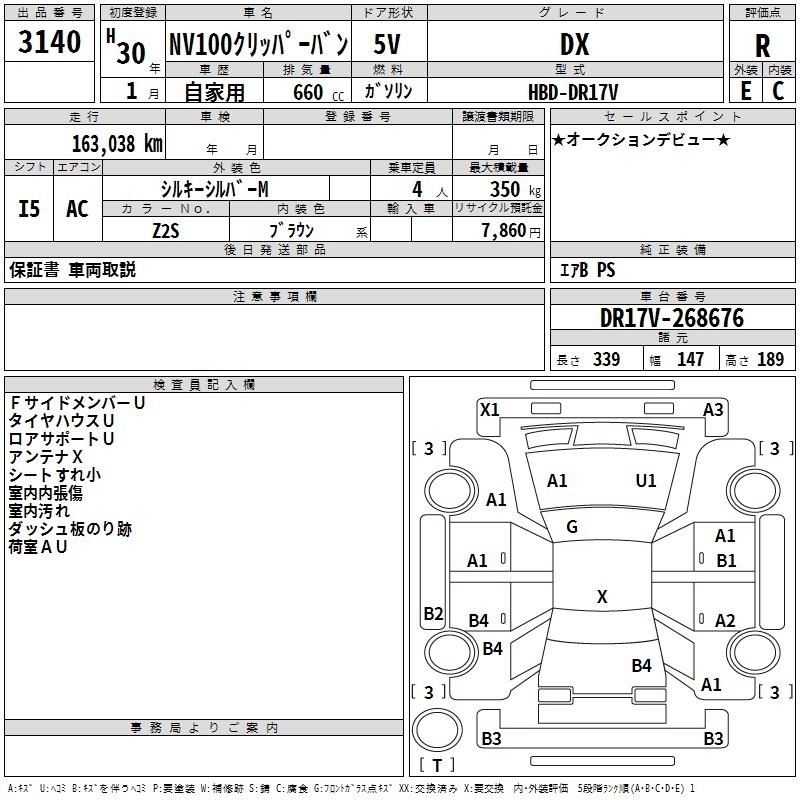
Task: Select the "登録番号" header
Action: point(358,116)
